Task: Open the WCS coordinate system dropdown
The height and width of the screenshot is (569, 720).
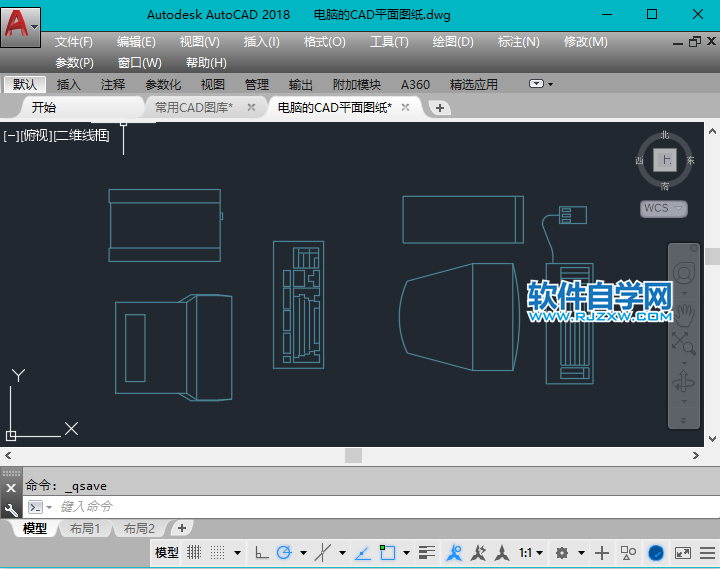Action: pyautogui.click(x=664, y=208)
